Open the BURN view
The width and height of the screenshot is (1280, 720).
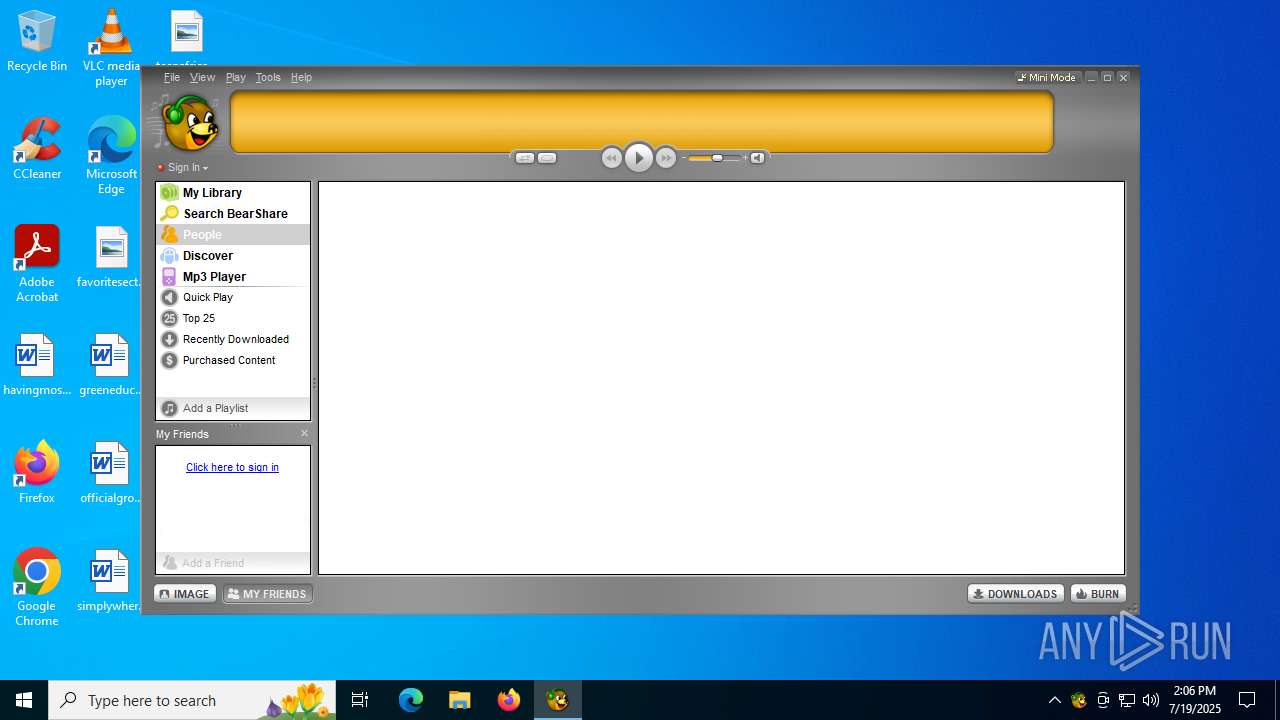1098,594
